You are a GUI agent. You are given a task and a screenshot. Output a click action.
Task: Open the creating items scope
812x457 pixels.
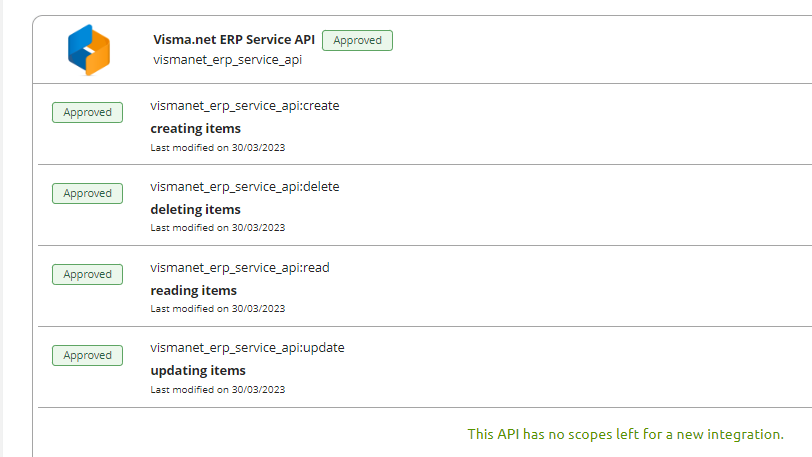(x=196, y=128)
